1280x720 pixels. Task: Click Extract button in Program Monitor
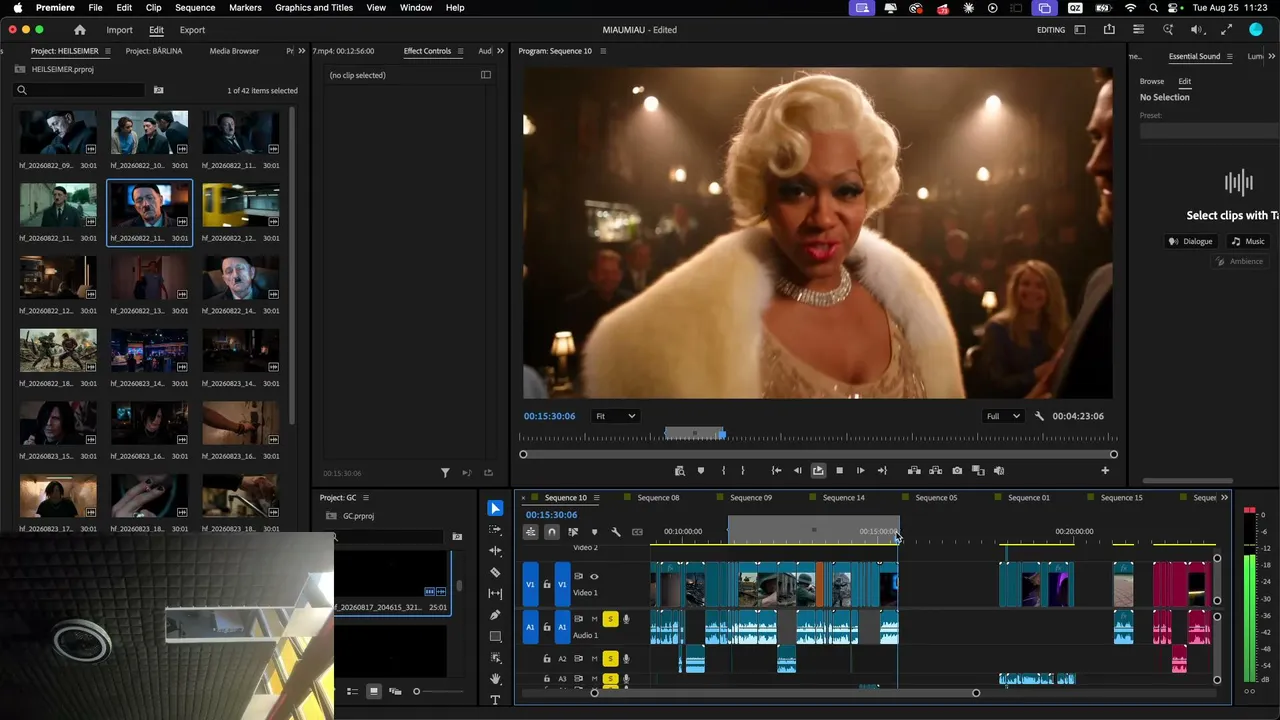tap(936, 470)
